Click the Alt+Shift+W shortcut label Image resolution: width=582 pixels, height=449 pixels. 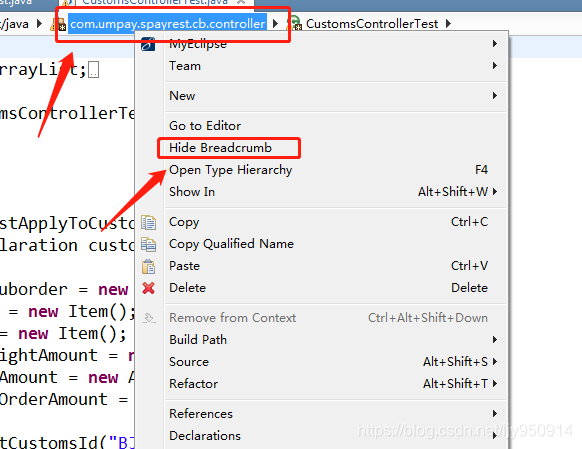point(453,192)
